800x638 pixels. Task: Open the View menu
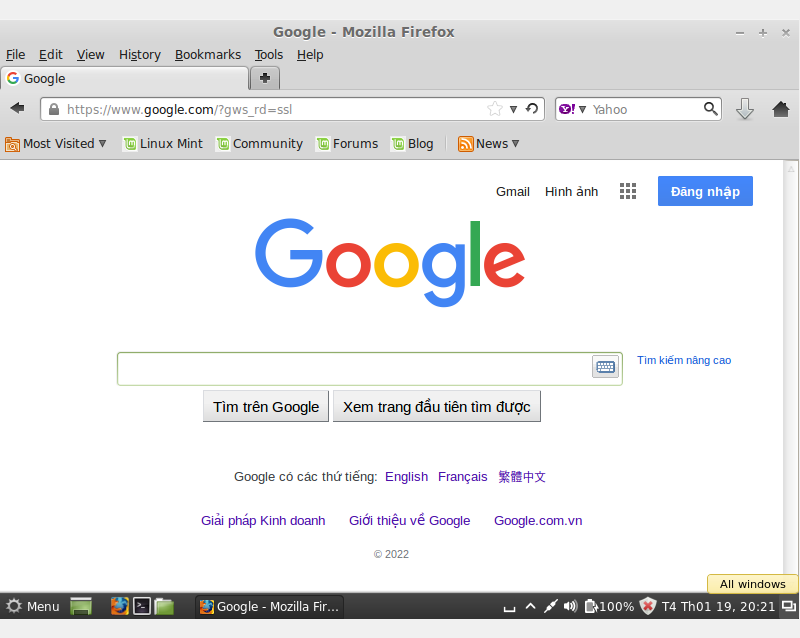click(x=90, y=55)
